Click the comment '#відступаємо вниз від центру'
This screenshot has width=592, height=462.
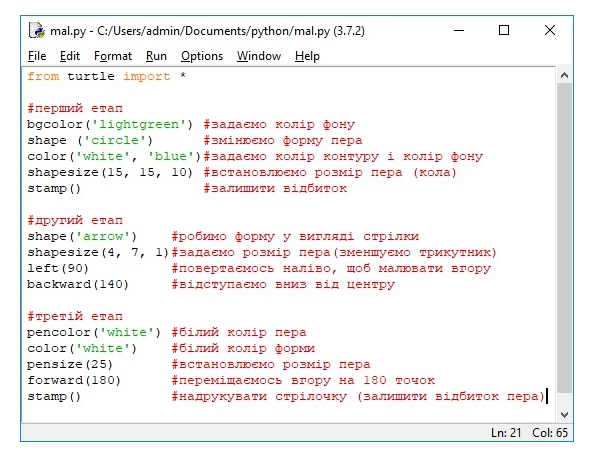283,284
